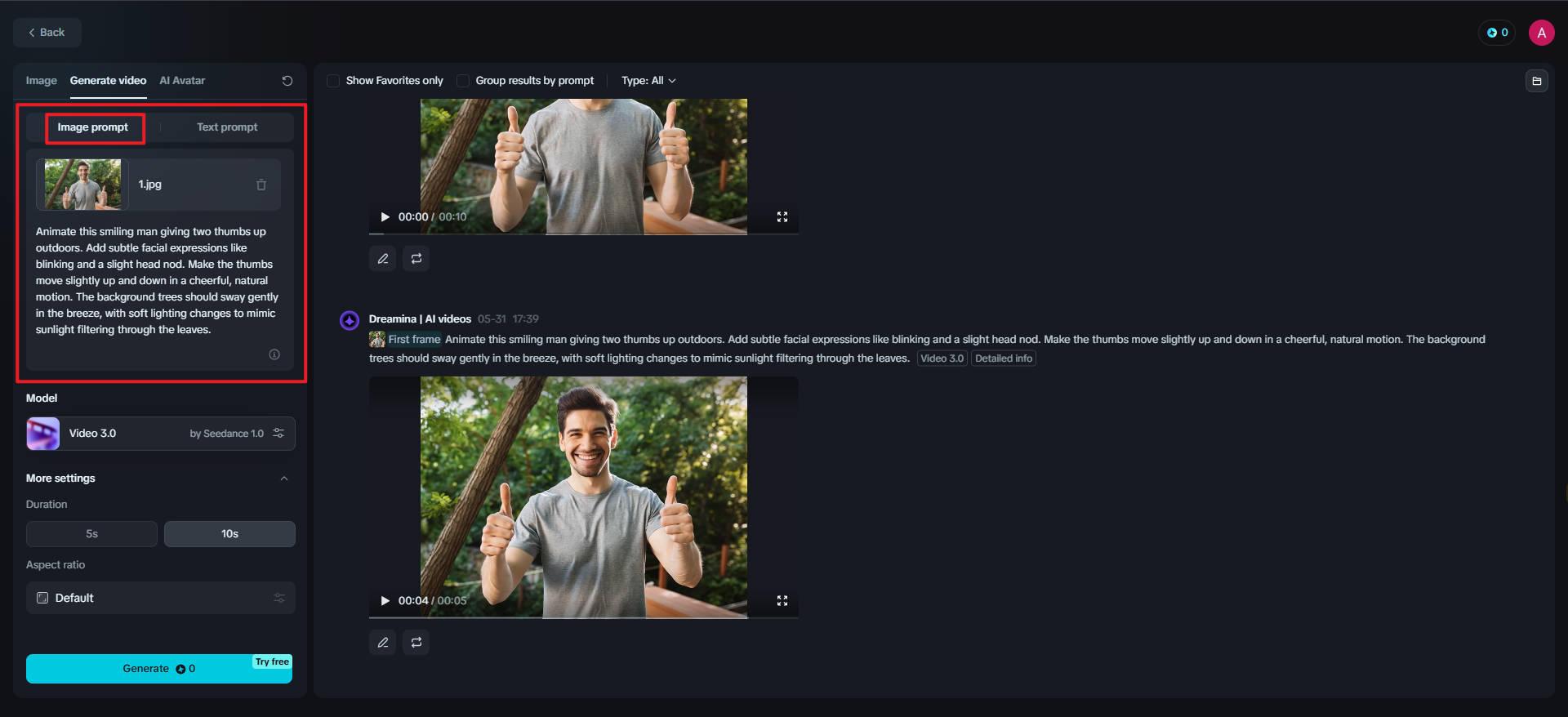Viewport: 1568px width, 717px height.
Task: Open the Default aspect ratio dropdown
Action: tap(160, 598)
